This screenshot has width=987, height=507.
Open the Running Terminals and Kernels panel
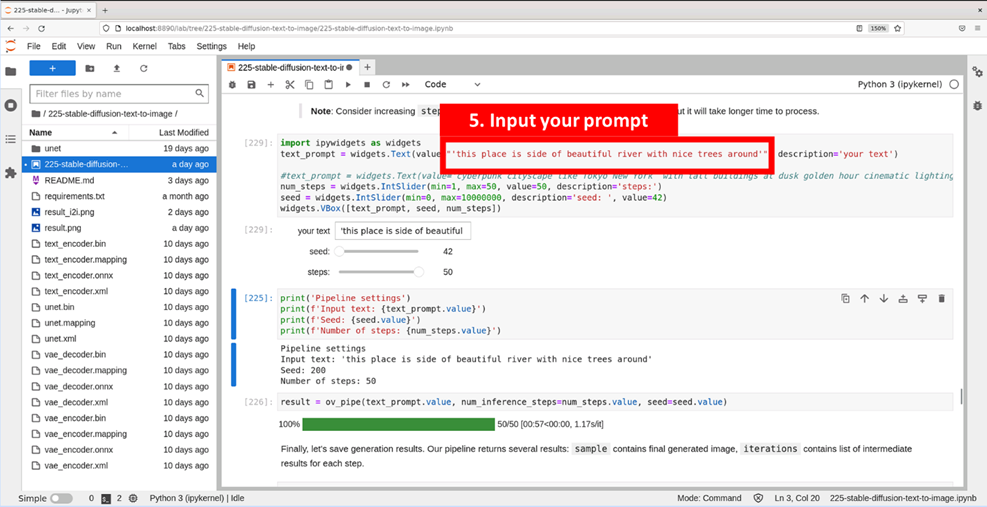click(11, 105)
